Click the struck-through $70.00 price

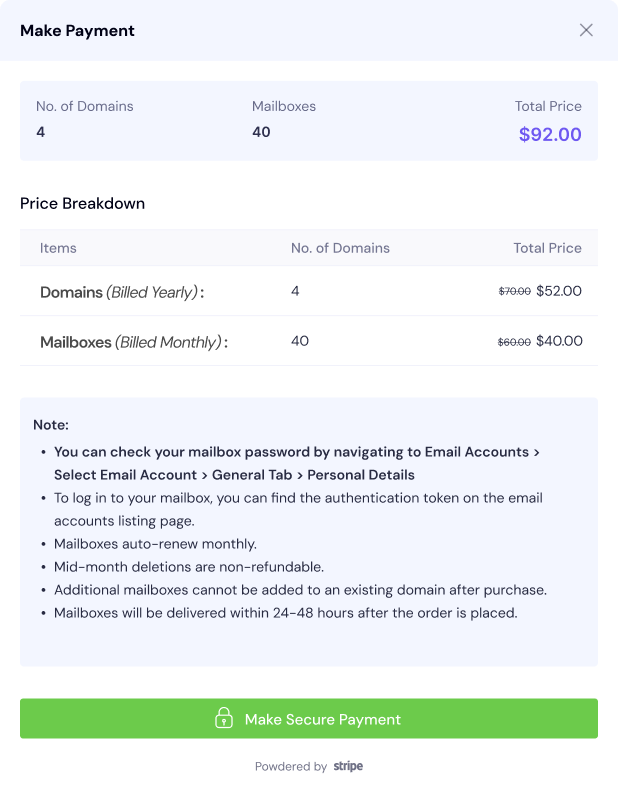pos(514,292)
